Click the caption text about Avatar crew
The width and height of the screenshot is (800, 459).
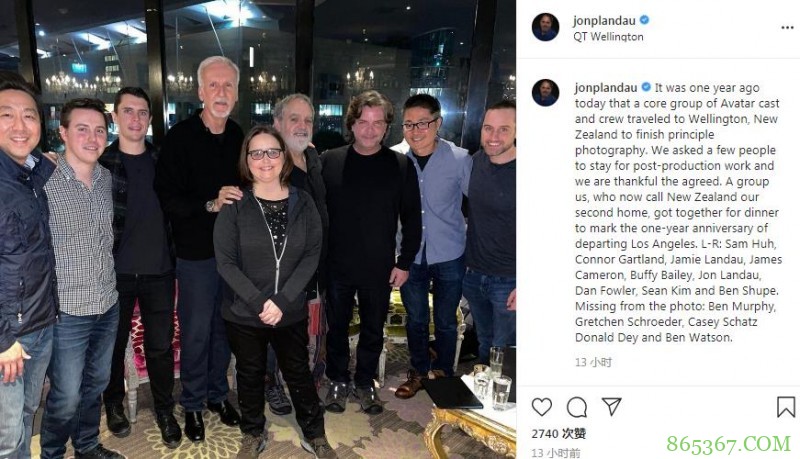(678, 212)
